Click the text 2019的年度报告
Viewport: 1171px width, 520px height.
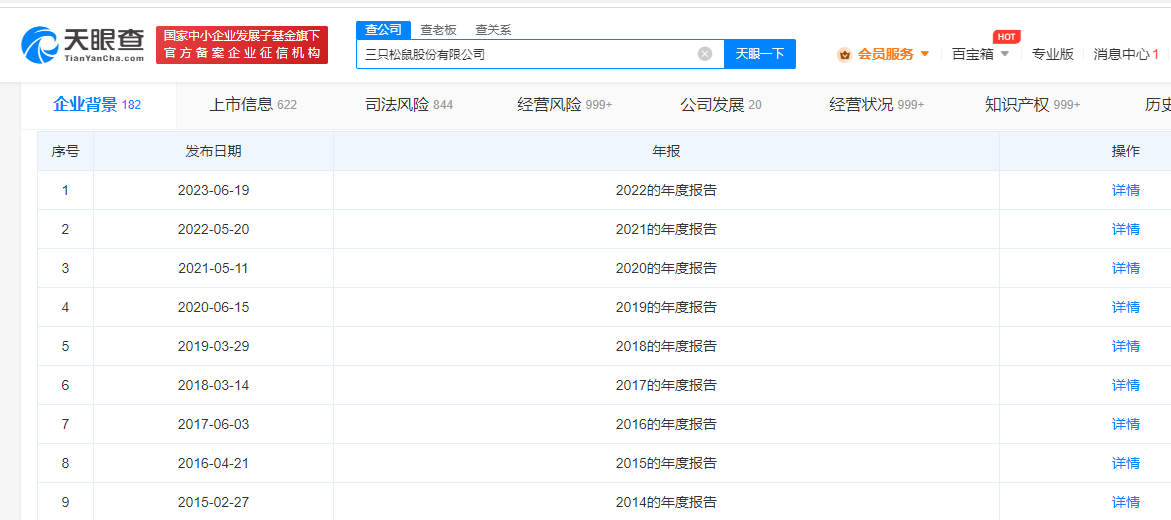pyautogui.click(x=666, y=307)
